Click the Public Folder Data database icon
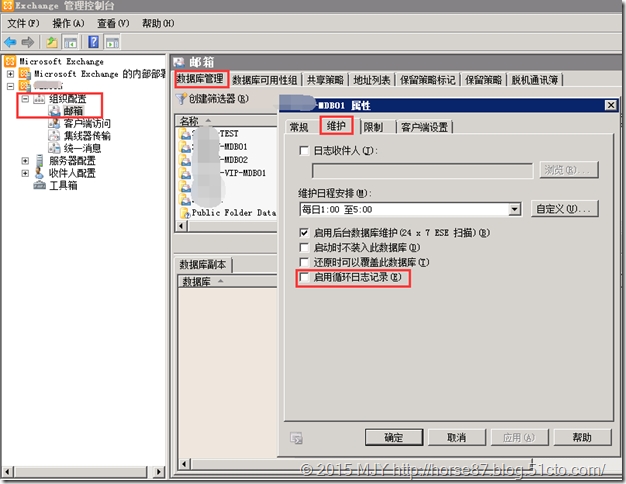Screen dimensions: 626x484 (x=185, y=213)
